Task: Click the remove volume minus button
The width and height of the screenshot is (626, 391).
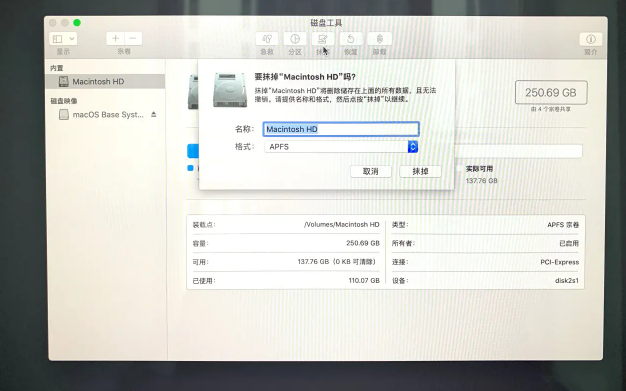Action: tap(133, 38)
